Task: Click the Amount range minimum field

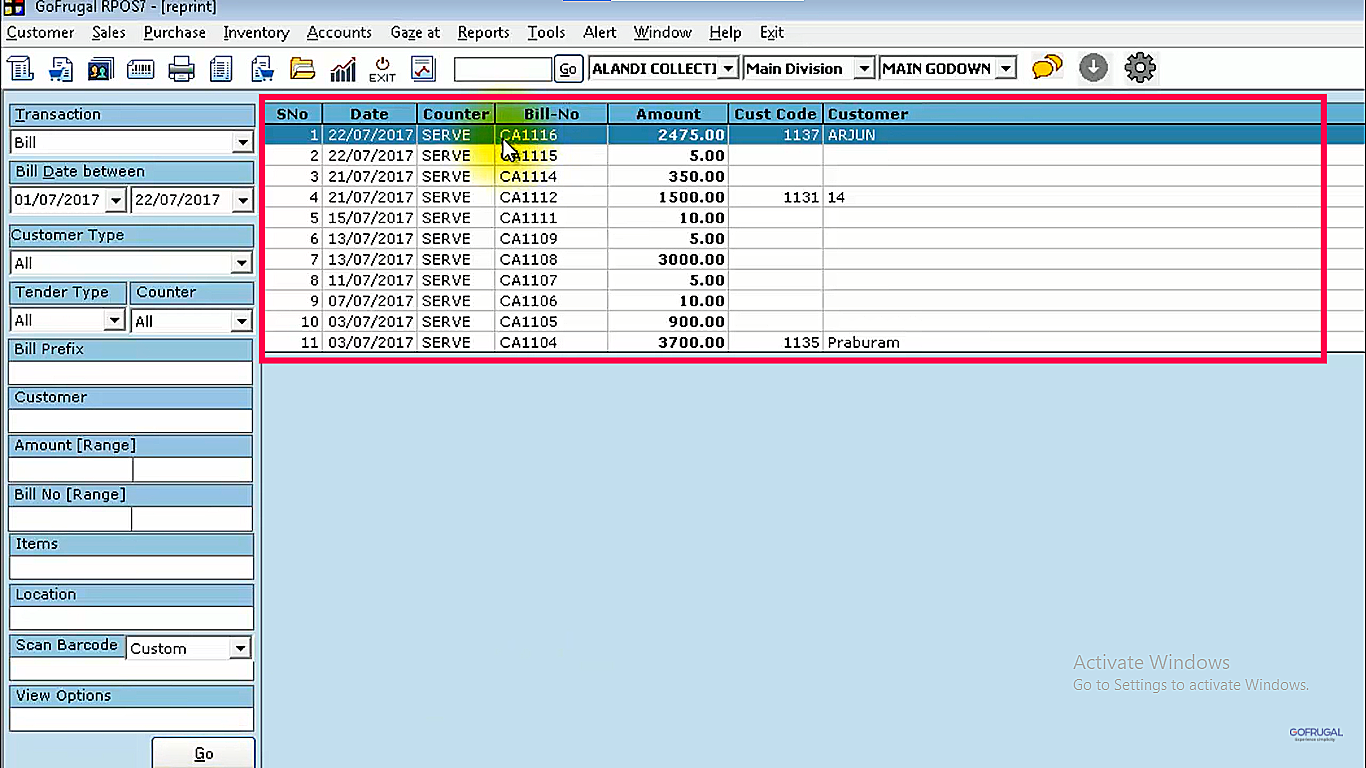Action: pos(70,469)
